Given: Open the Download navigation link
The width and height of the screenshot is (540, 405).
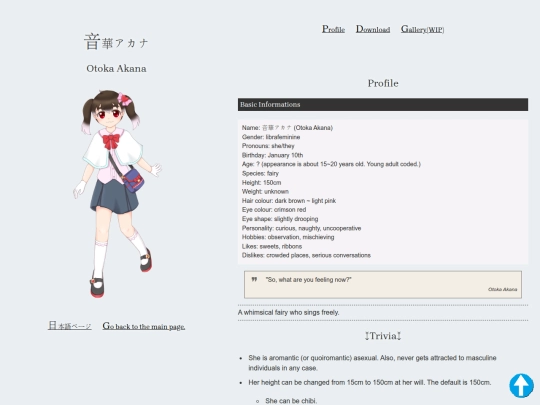Looking at the screenshot, I should point(373,29).
